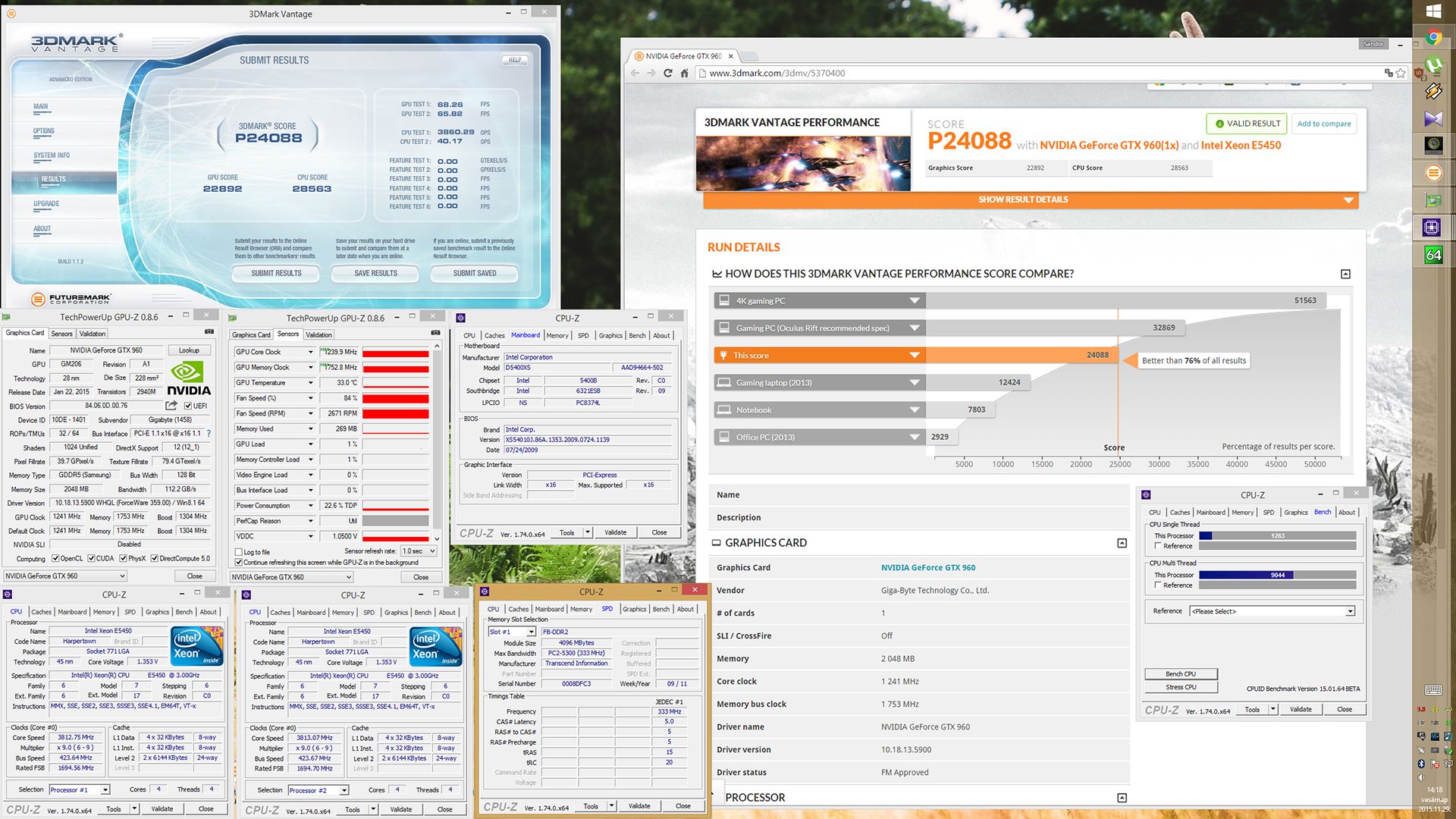Open Google Chrome from the taskbar

pos(1433,37)
